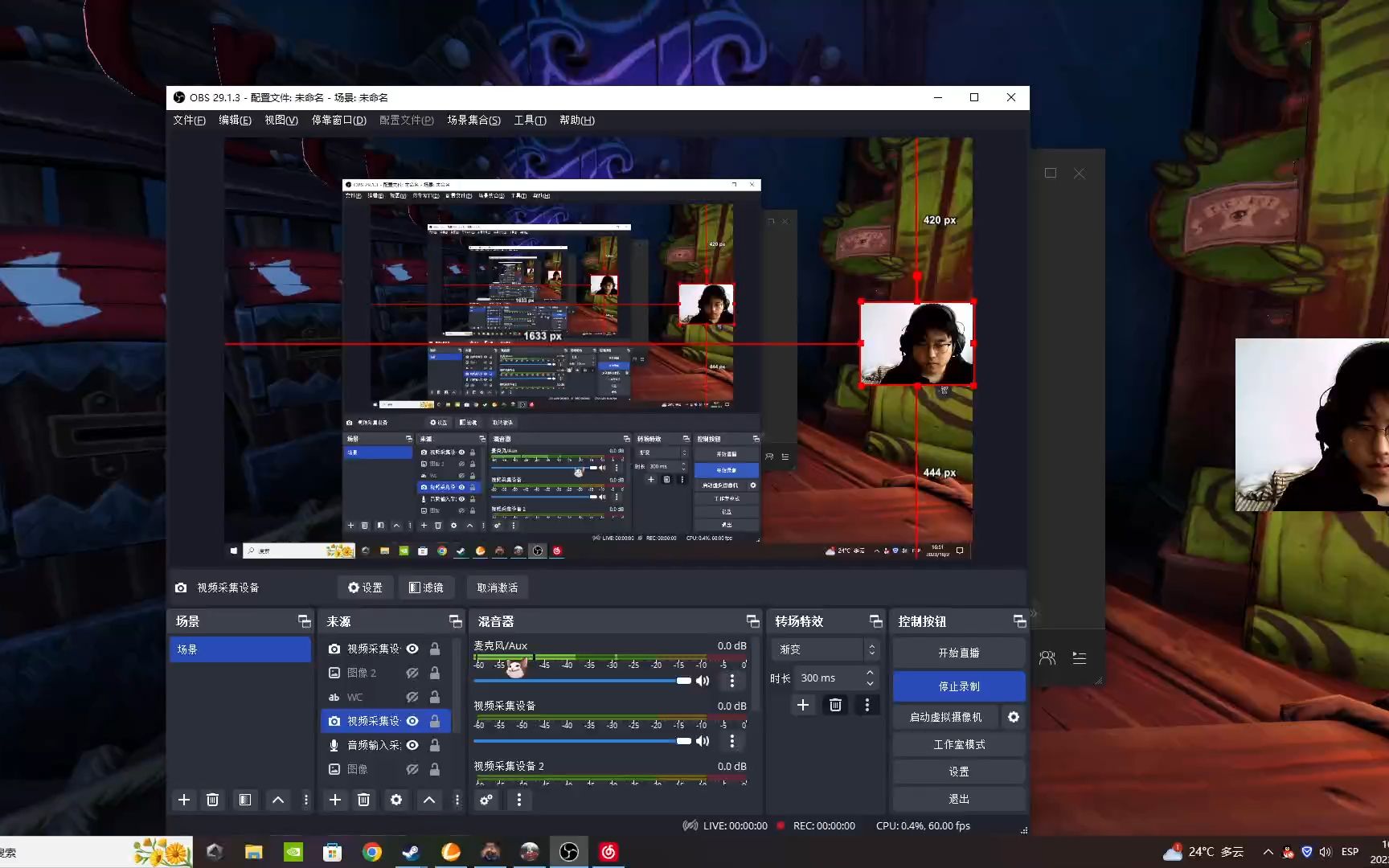
Task: Move scene up with the arrow in 场景 panel
Action: [x=278, y=800]
